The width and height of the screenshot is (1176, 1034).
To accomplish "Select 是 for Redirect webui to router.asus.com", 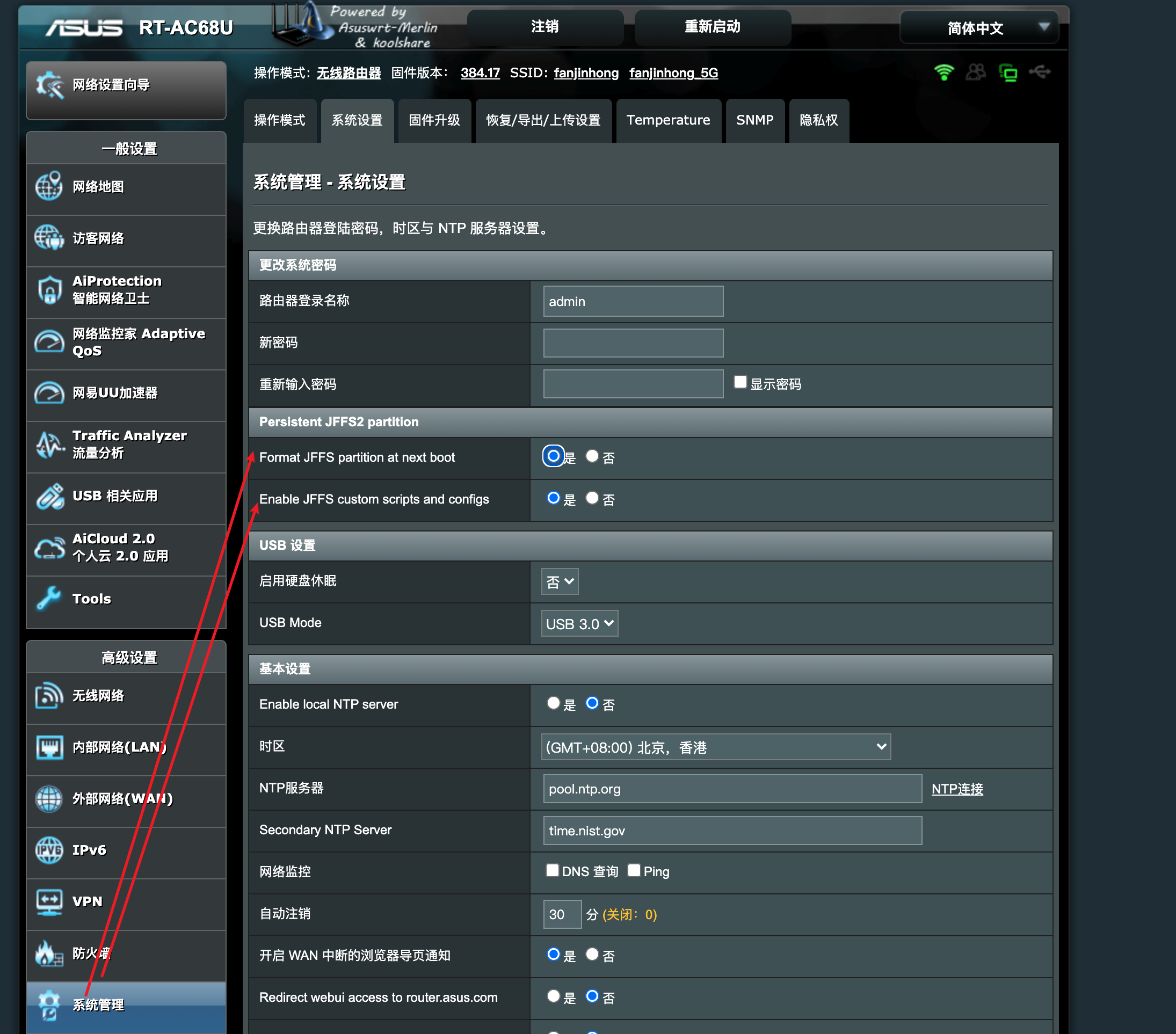I will [553, 996].
